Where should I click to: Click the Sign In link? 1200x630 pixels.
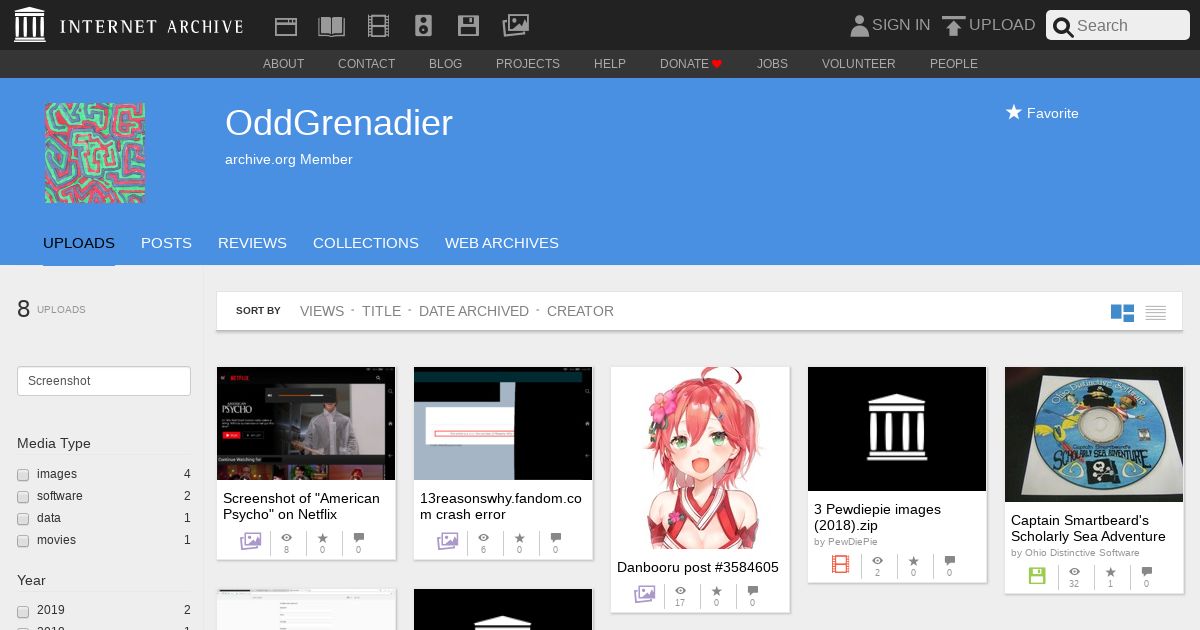(x=901, y=25)
